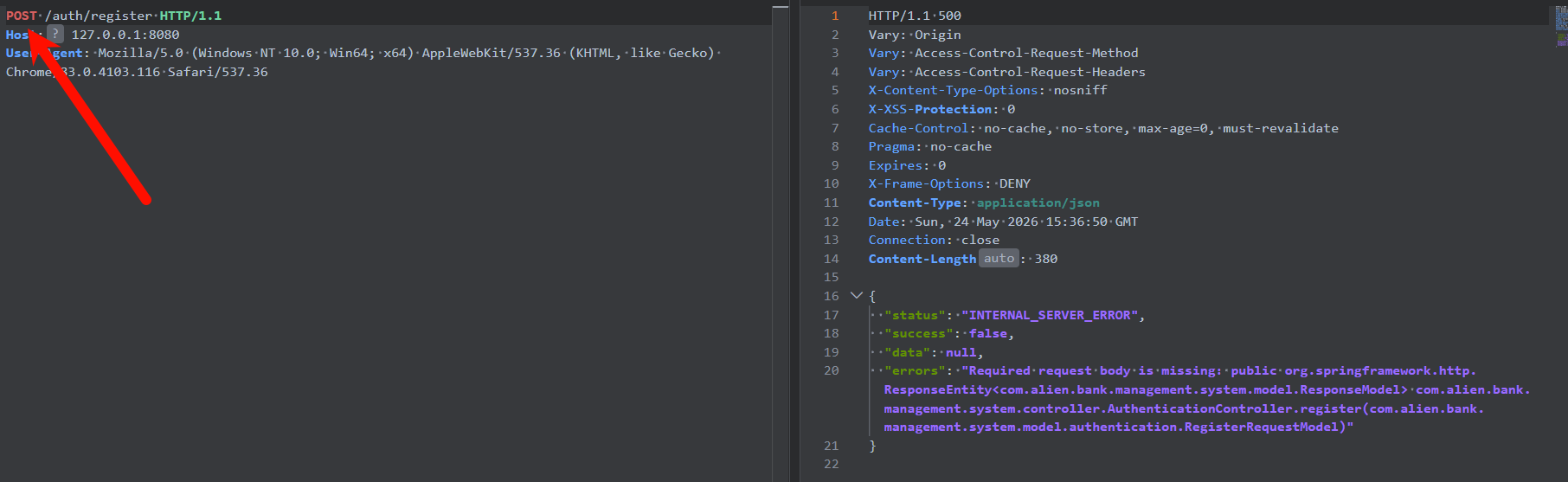Click the POST method keyword
Viewport: 1568px width, 482px height.
point(22,16)
